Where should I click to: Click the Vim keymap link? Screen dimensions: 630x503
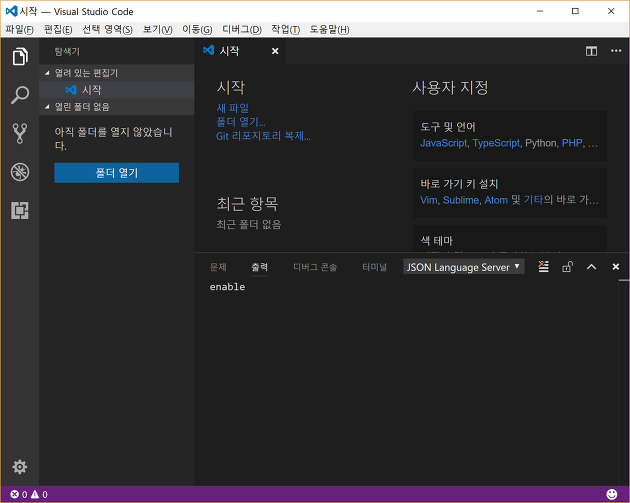point(429,200)
